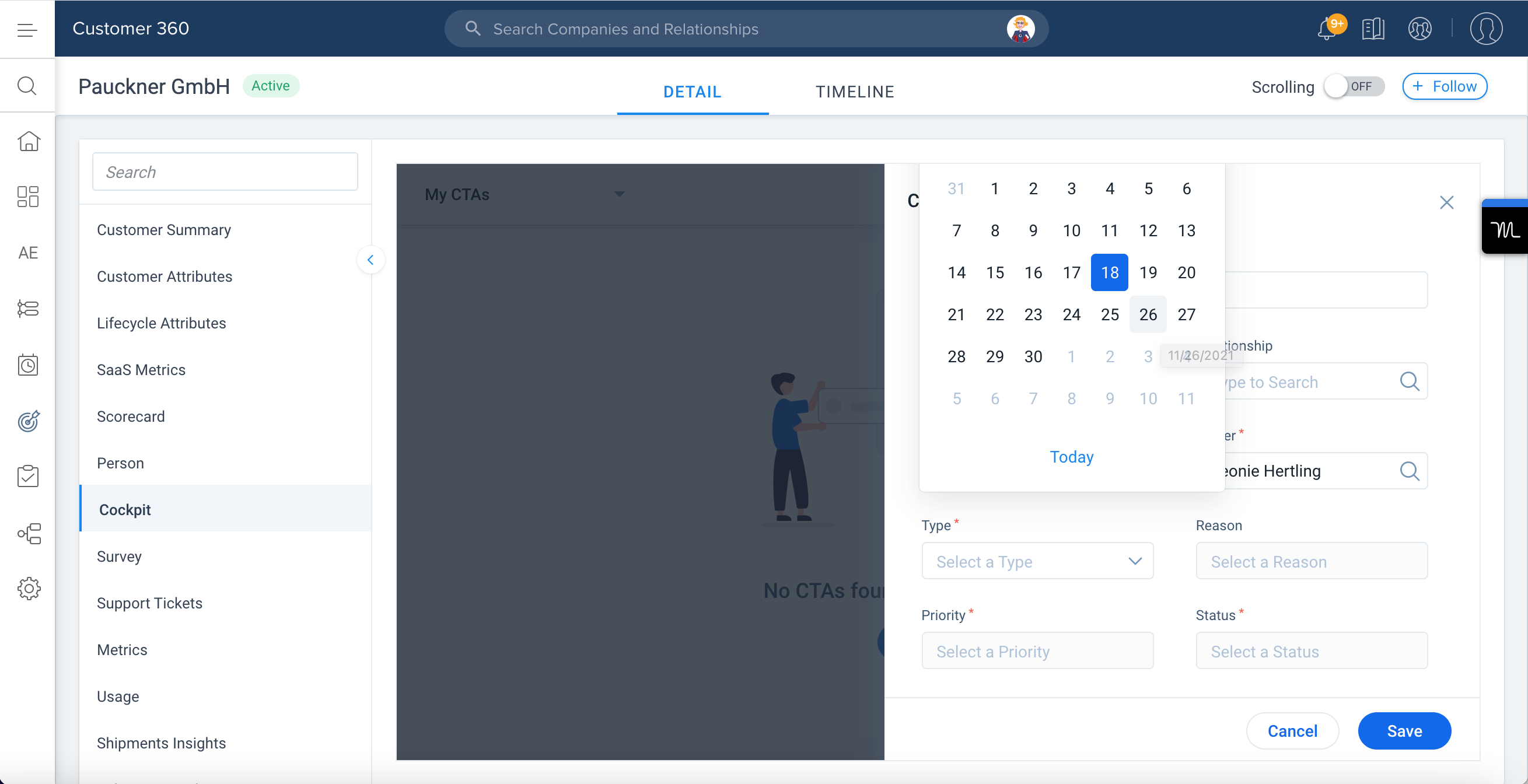Image resolution: width=1528 pixels, height=784 pixels.
Task: Select the highlighted day 18
Action: click(1109, 272)
